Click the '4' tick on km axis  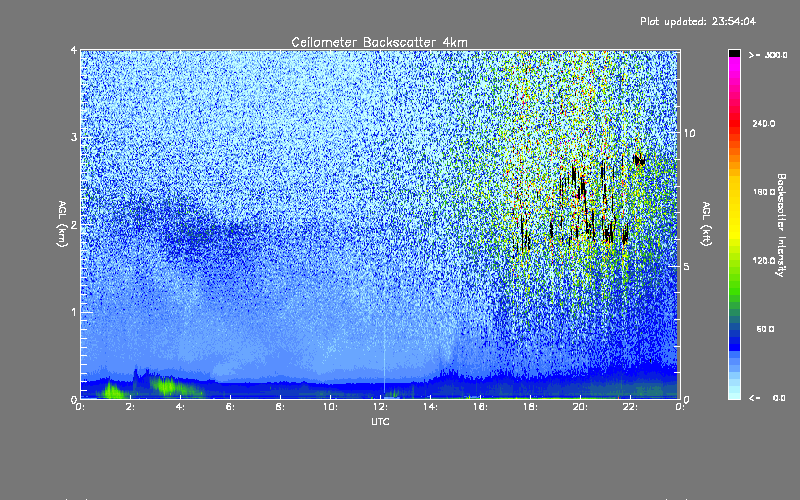pyautogui.click(x=74, y=50)
